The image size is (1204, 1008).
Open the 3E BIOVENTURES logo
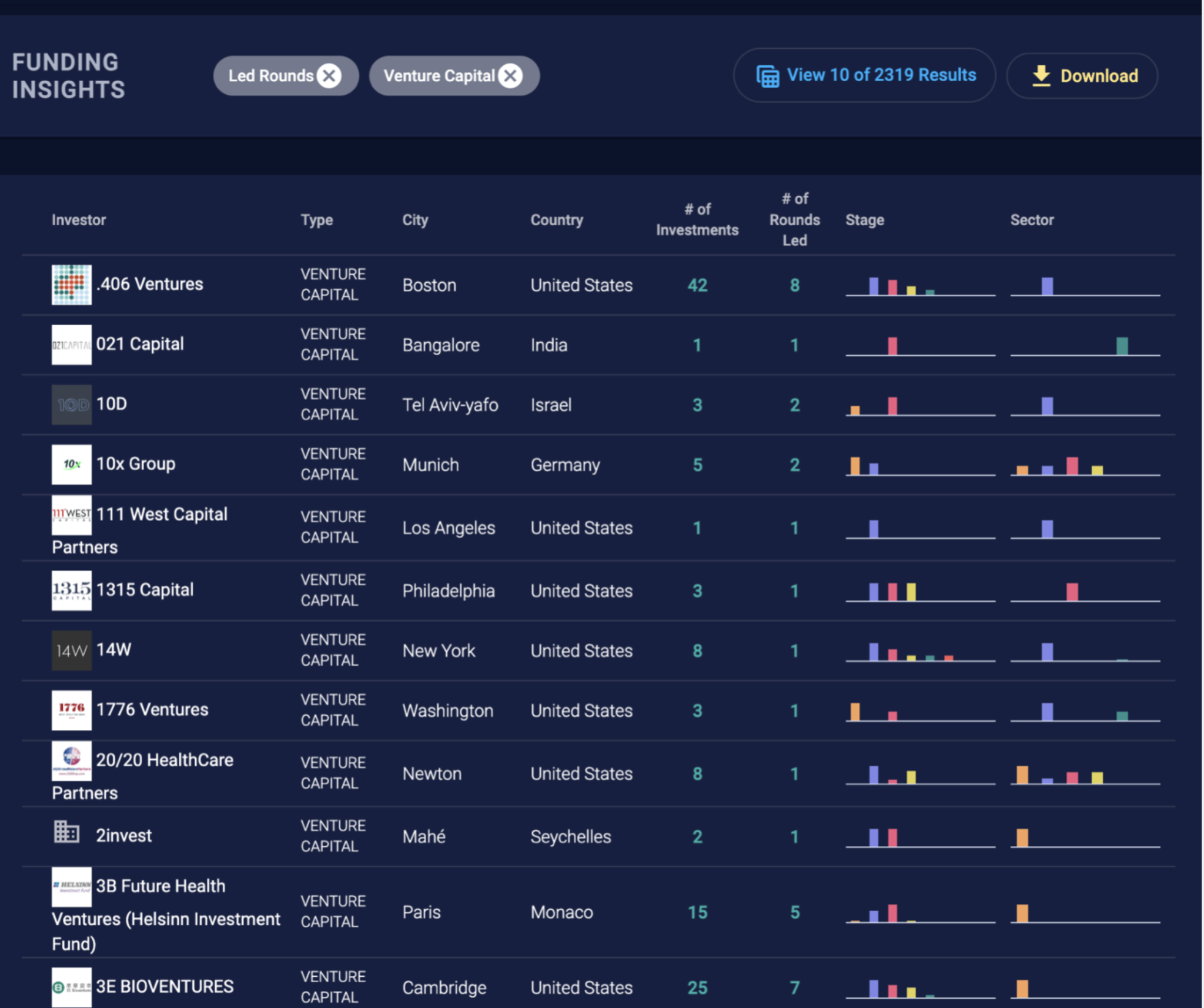[x=72, y=987]
